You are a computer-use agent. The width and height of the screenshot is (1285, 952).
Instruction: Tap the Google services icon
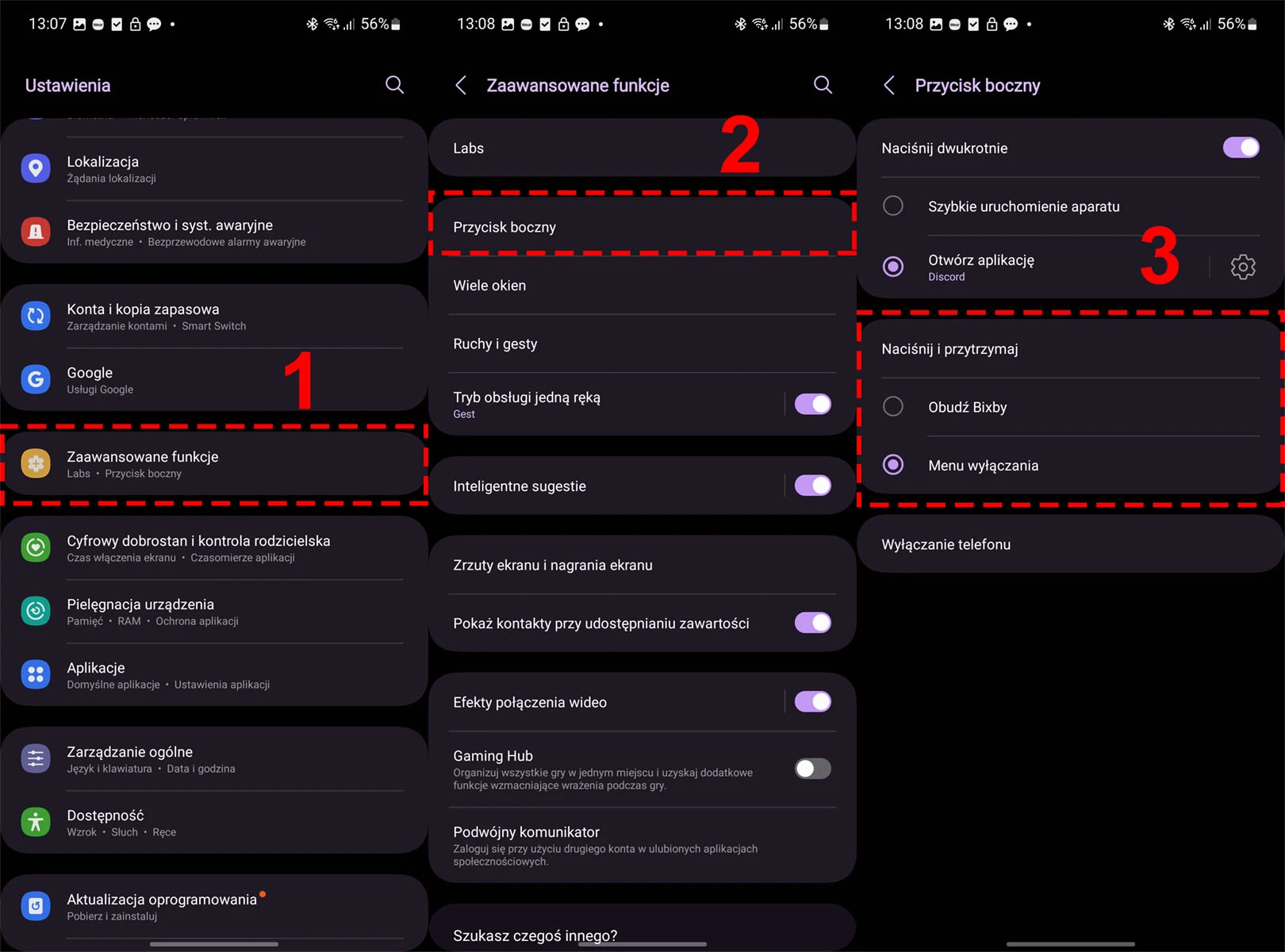pos(36,379)
